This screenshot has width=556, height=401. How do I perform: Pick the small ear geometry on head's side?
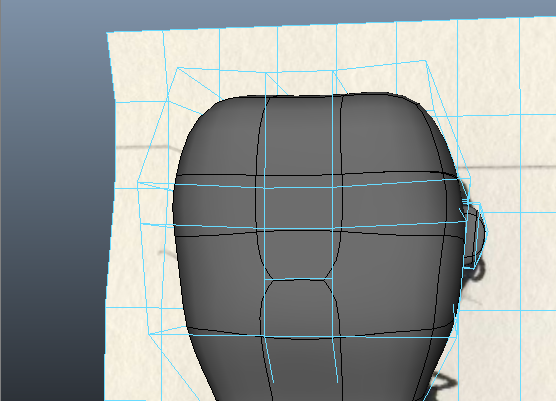point(474,234)
